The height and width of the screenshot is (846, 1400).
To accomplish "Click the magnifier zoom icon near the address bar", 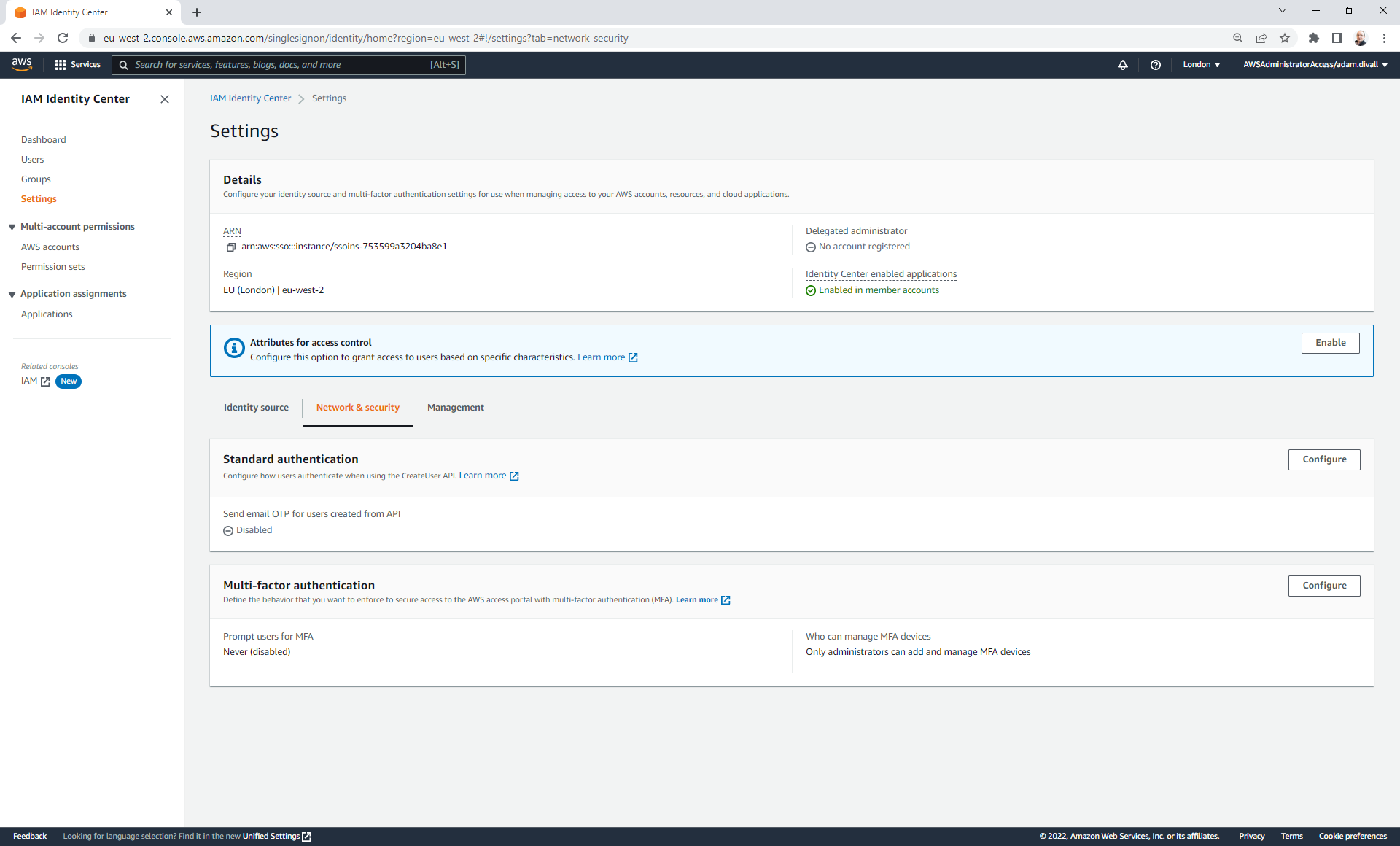I will pyautogui.click(x=1237, y=38).
